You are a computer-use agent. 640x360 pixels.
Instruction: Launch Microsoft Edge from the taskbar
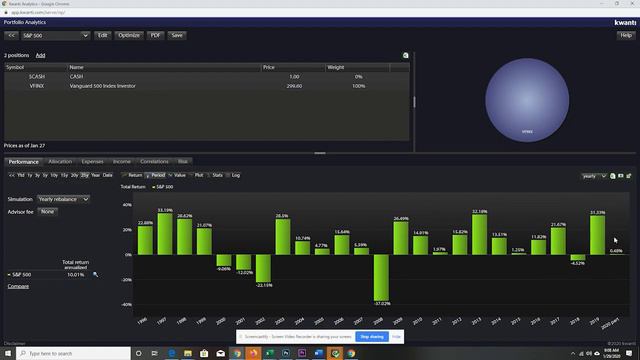coord(171,353)
